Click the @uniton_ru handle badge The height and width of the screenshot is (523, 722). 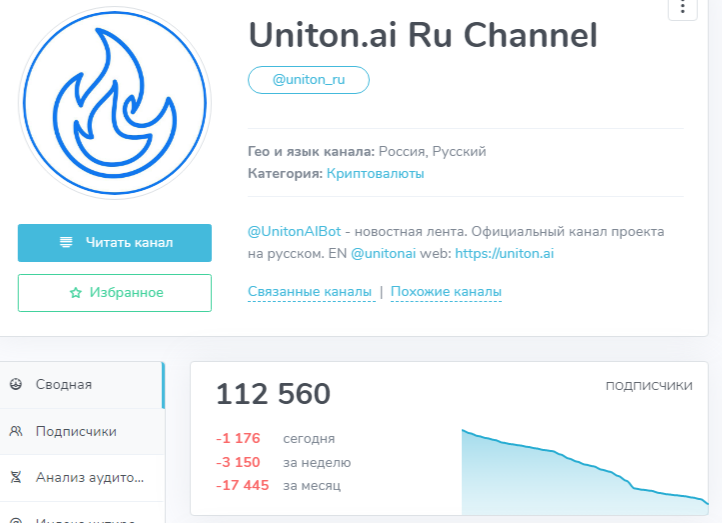pyautogui.click(x=309, y=80)
